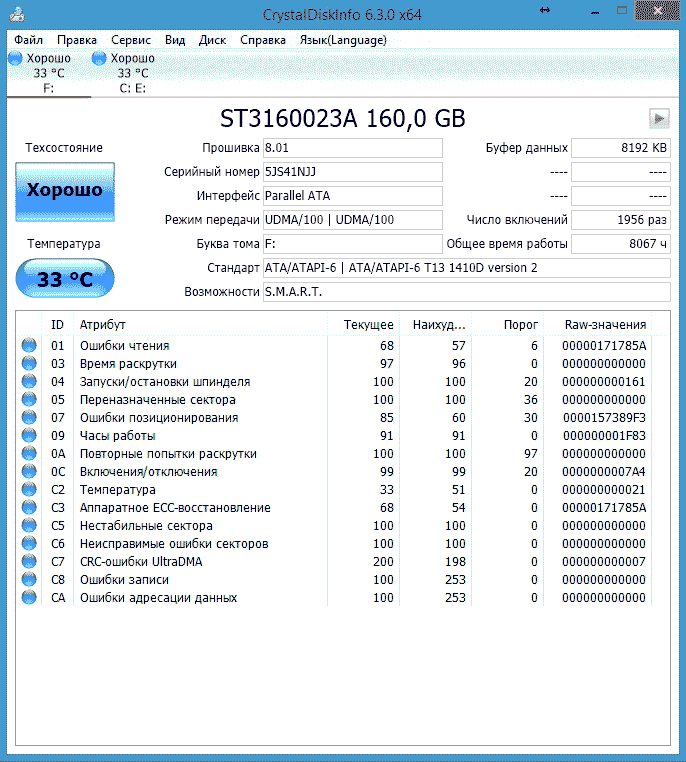Click the Техсостояние label
The width and height of the screenshot is (686, 762).
click(x=64, y=148)
